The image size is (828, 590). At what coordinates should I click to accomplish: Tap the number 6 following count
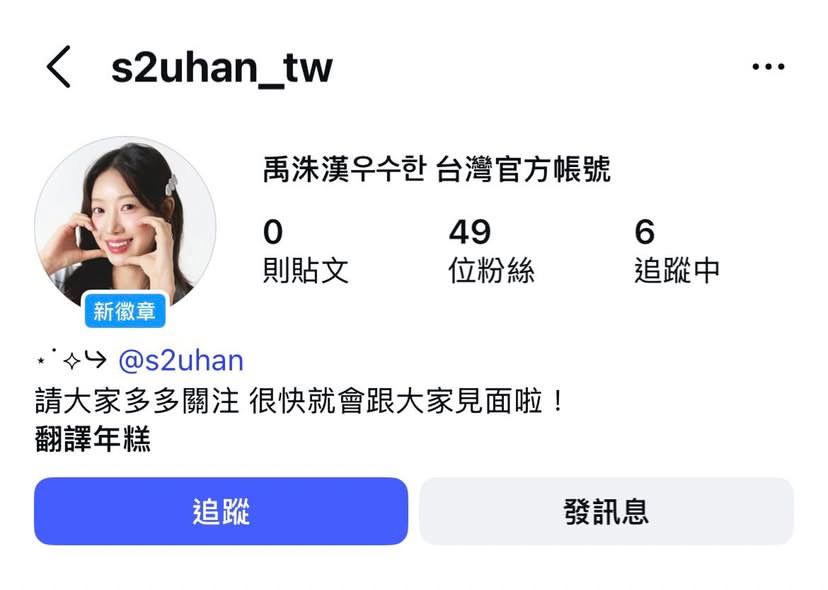point(644,232)
